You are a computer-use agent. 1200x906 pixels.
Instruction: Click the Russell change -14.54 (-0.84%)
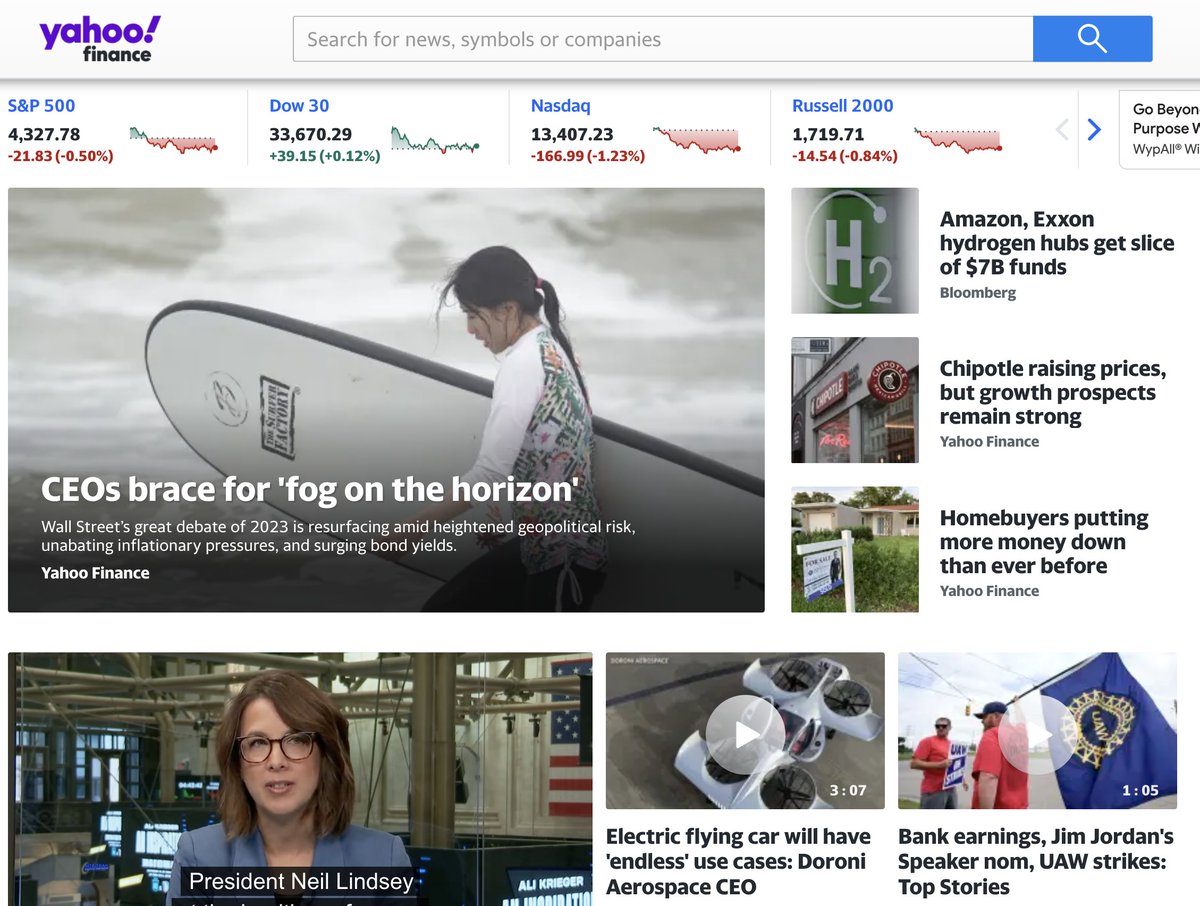(845, 156)
